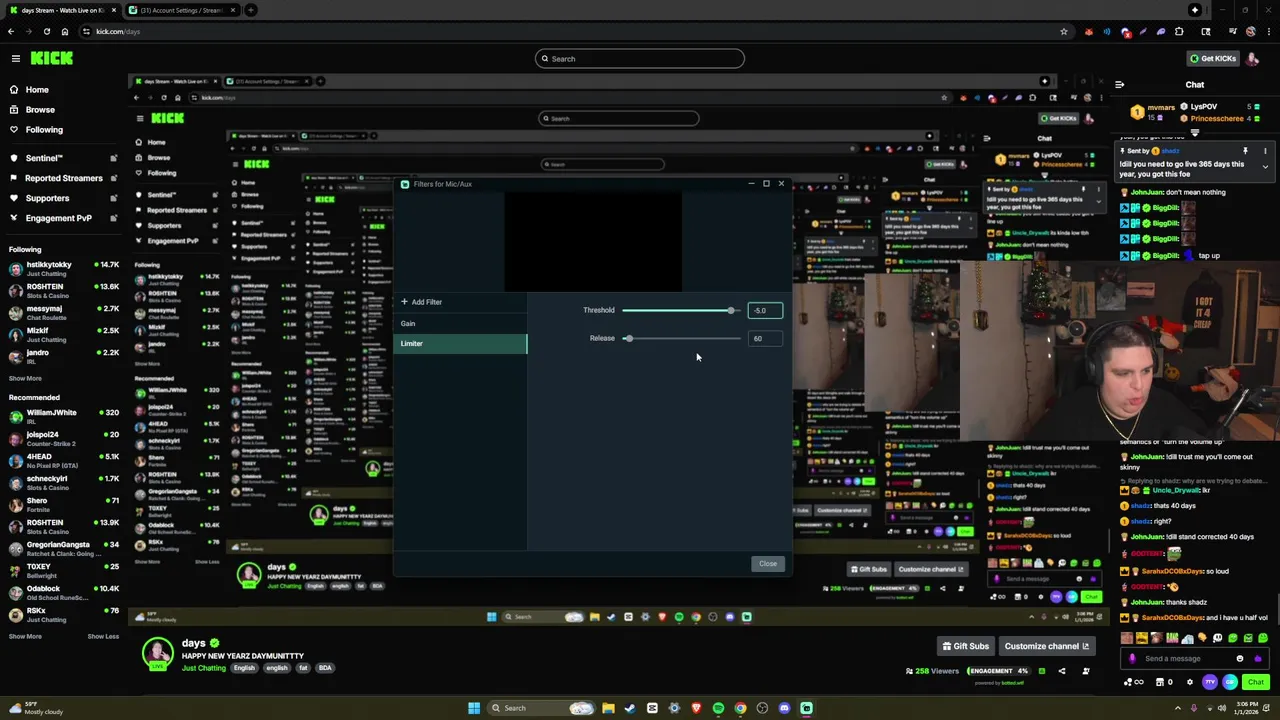Click Close in the Filters for Mic/Aux window
Screen dimensions: 1280x720
(767, 564)
